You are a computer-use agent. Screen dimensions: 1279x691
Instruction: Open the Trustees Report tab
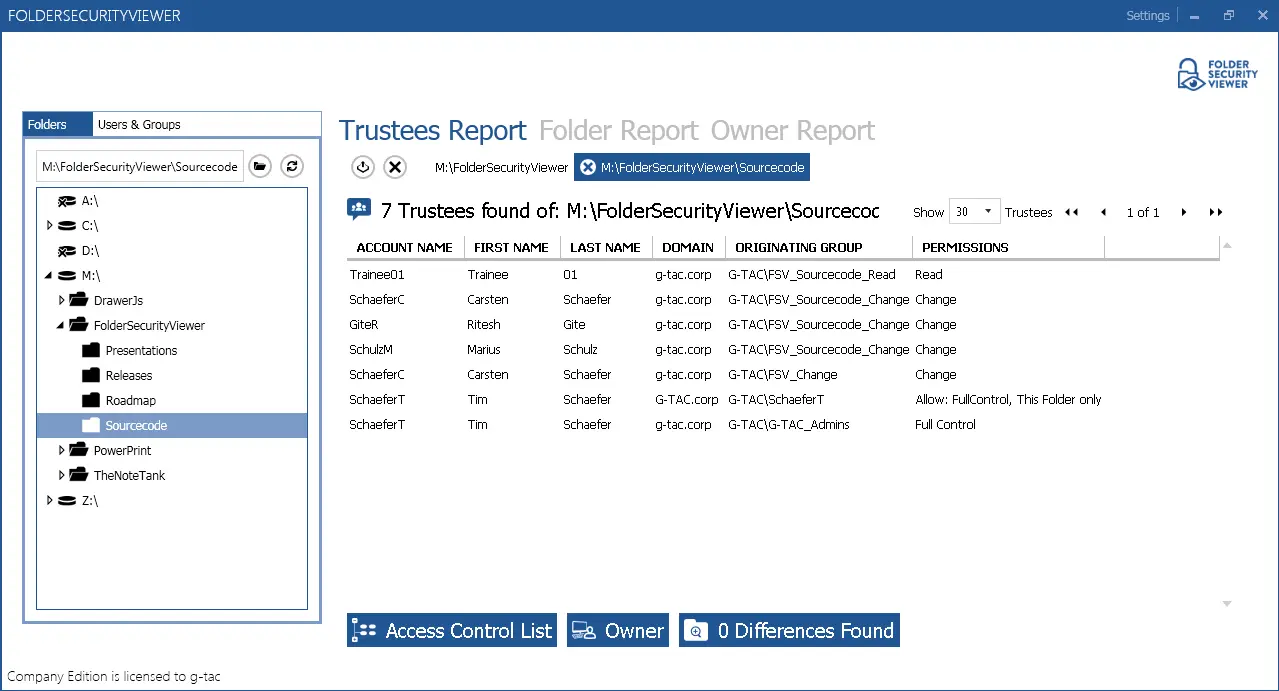[432, 131]
